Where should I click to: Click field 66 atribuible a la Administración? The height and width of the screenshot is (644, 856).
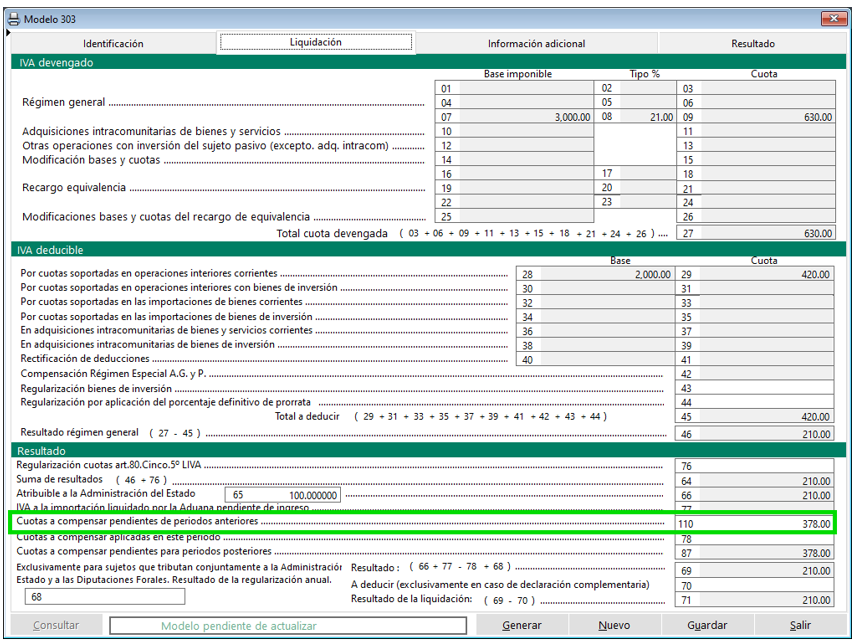point(754,495)
